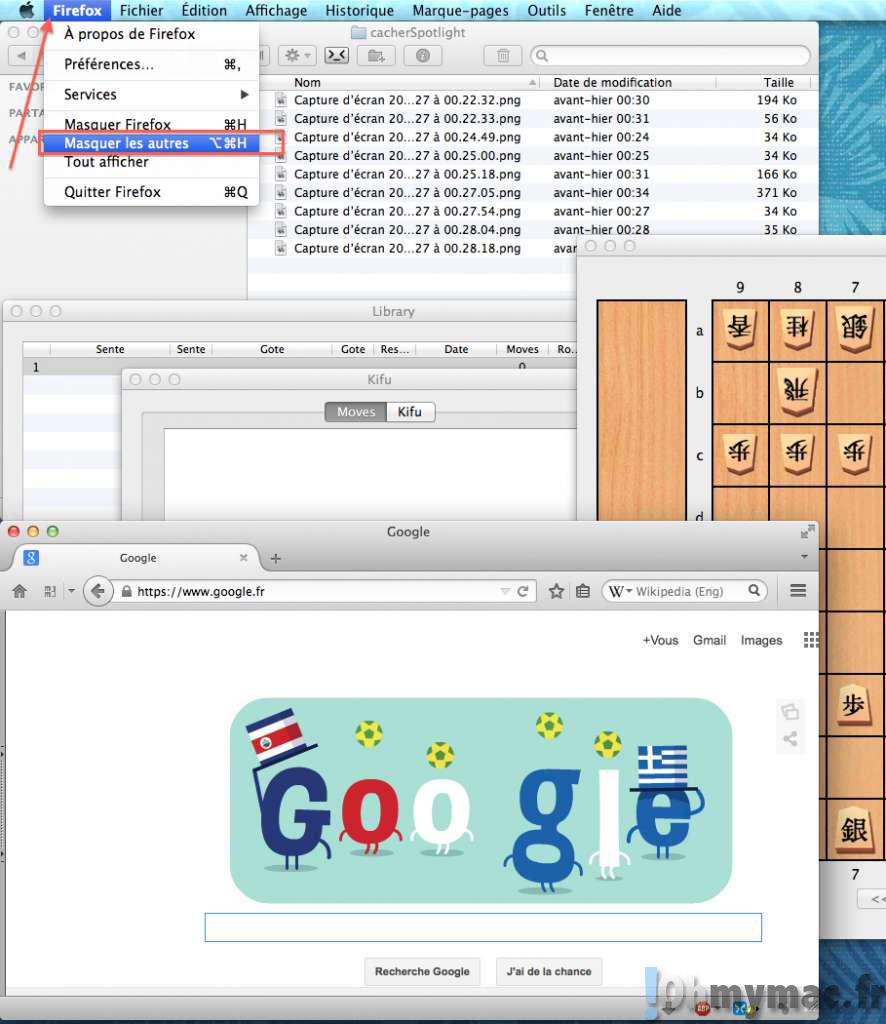
Task: Click the Date column header in Library
Action: coord(456,349)
